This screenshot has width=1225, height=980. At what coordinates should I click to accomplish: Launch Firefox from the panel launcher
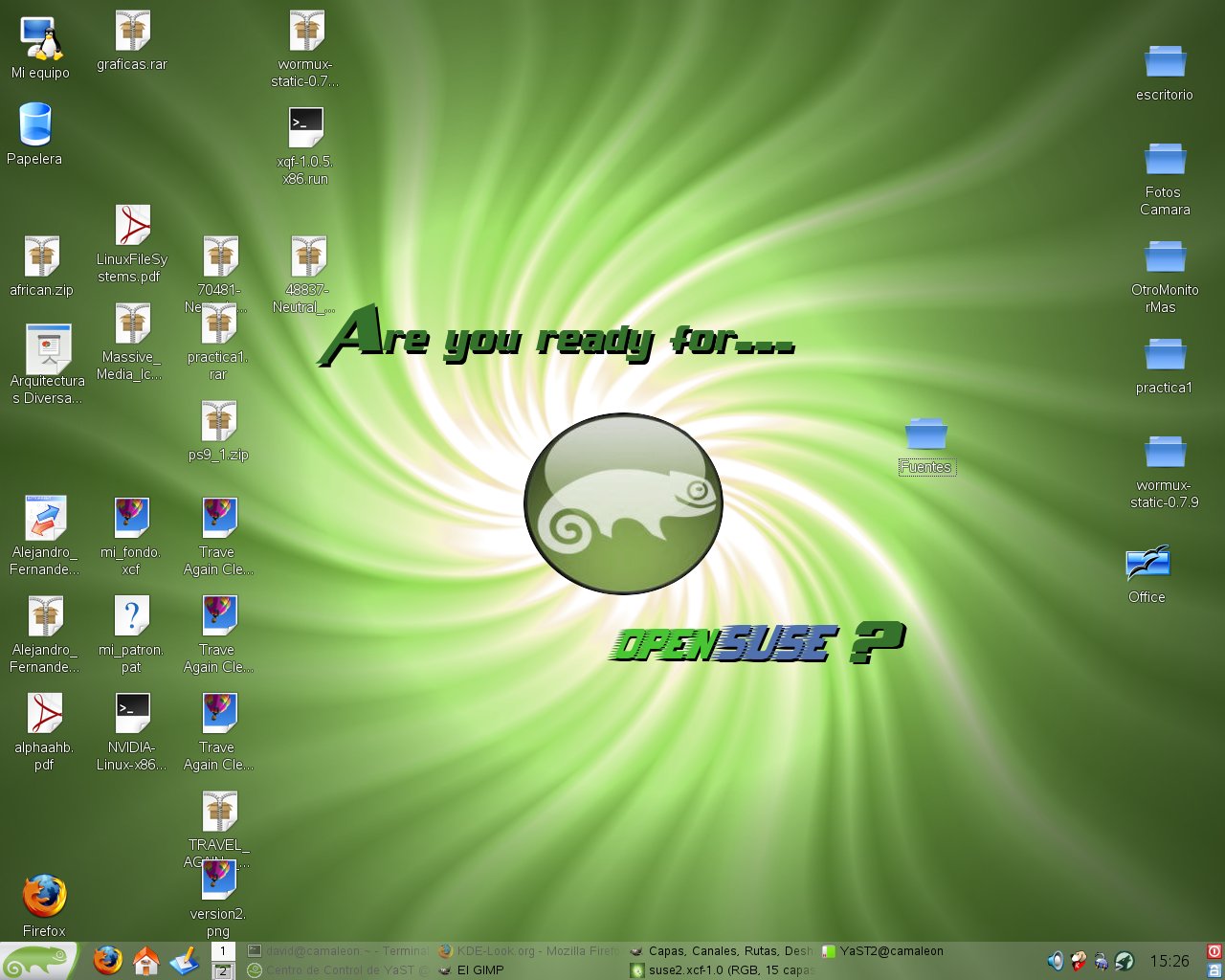pos(107,960)
